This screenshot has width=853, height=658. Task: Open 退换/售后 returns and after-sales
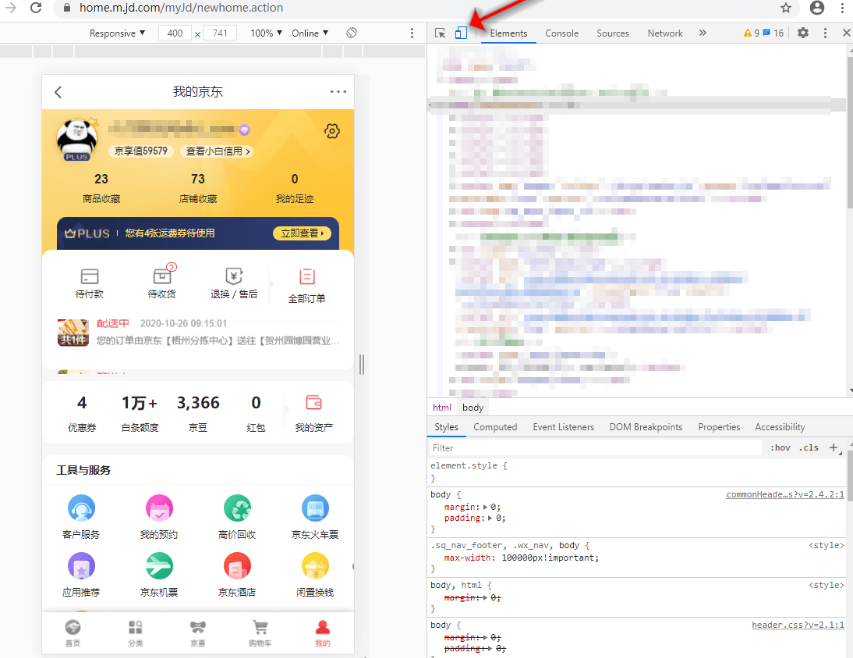tap(234, 283)
